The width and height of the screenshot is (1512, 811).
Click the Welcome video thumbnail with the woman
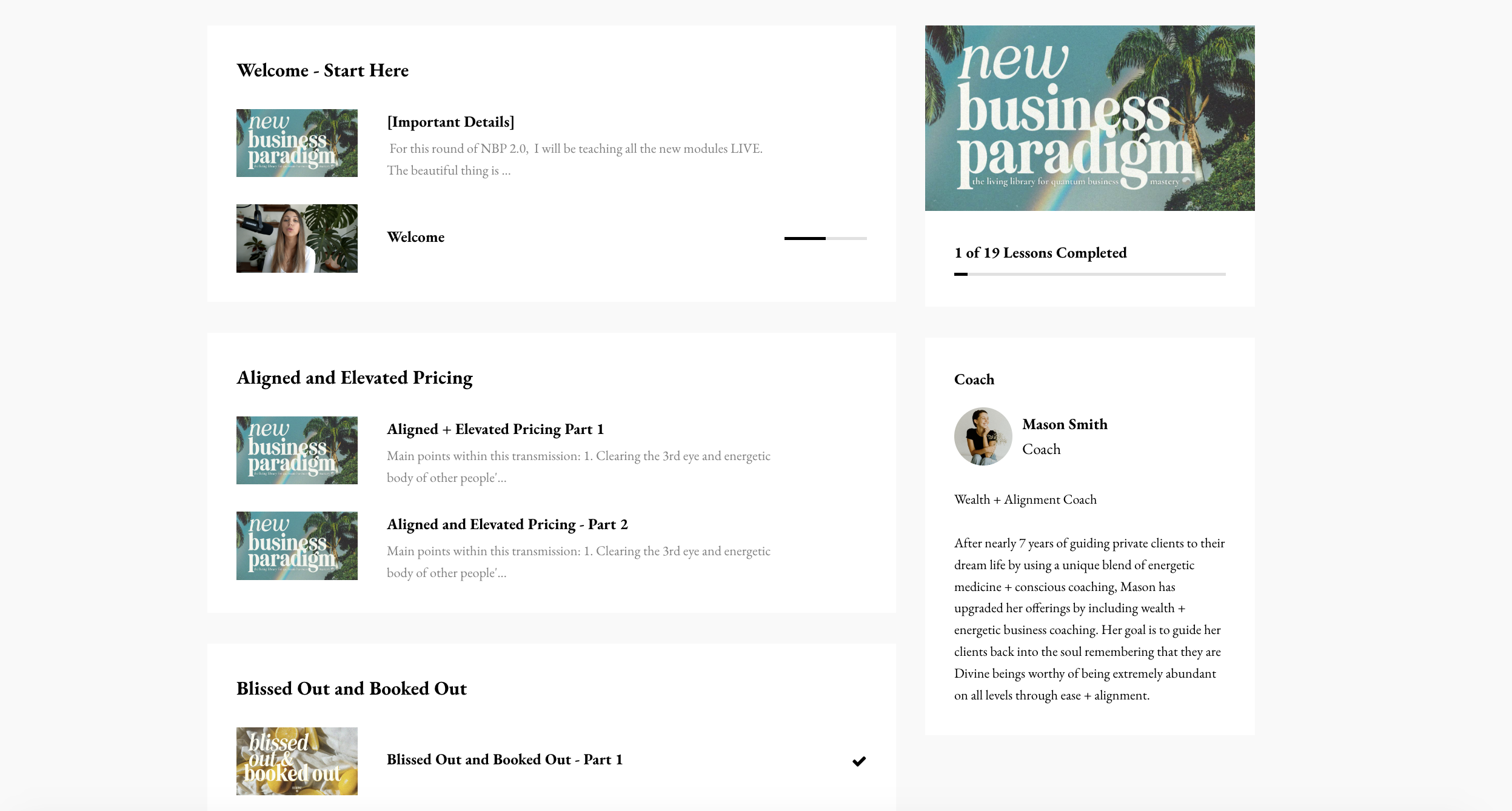coord(297,238)
